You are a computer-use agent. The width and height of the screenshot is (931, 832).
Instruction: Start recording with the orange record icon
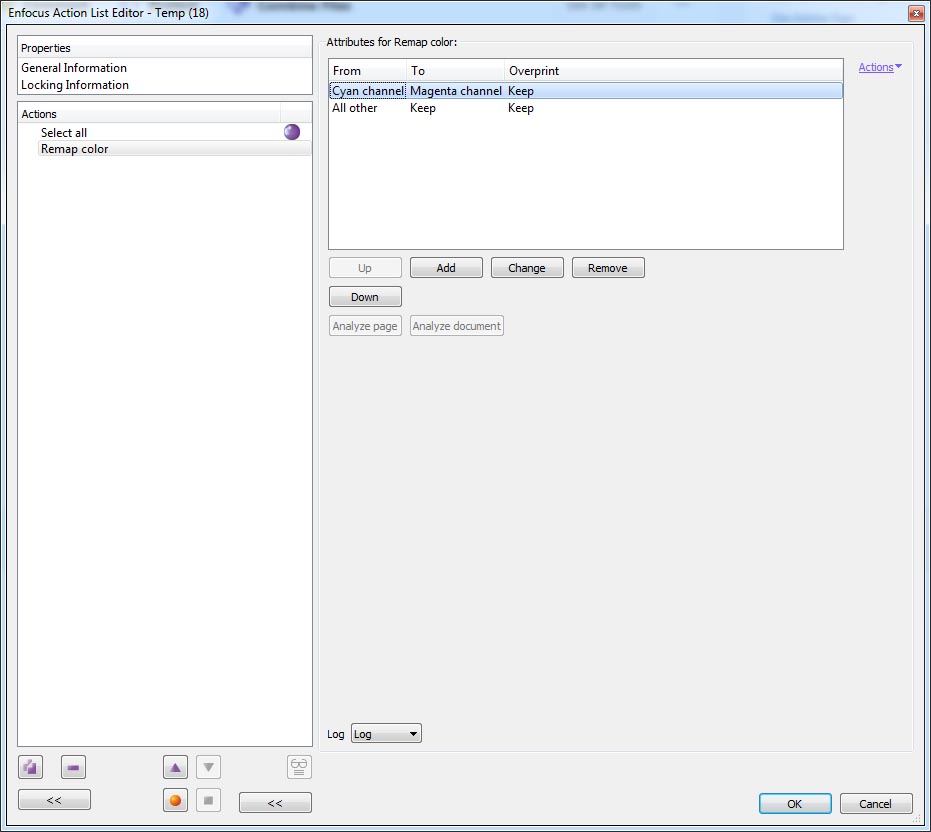pyautogui.click(x=175, y=801)
